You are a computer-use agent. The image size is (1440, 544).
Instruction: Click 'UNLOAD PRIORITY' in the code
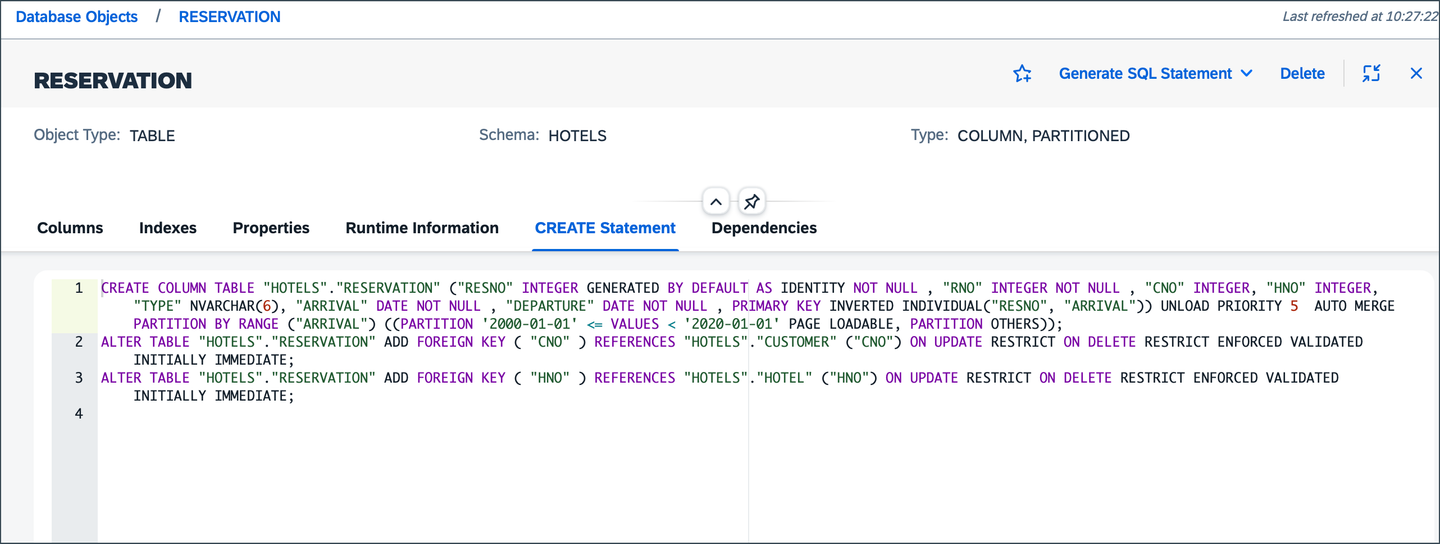pos(1221,306)
